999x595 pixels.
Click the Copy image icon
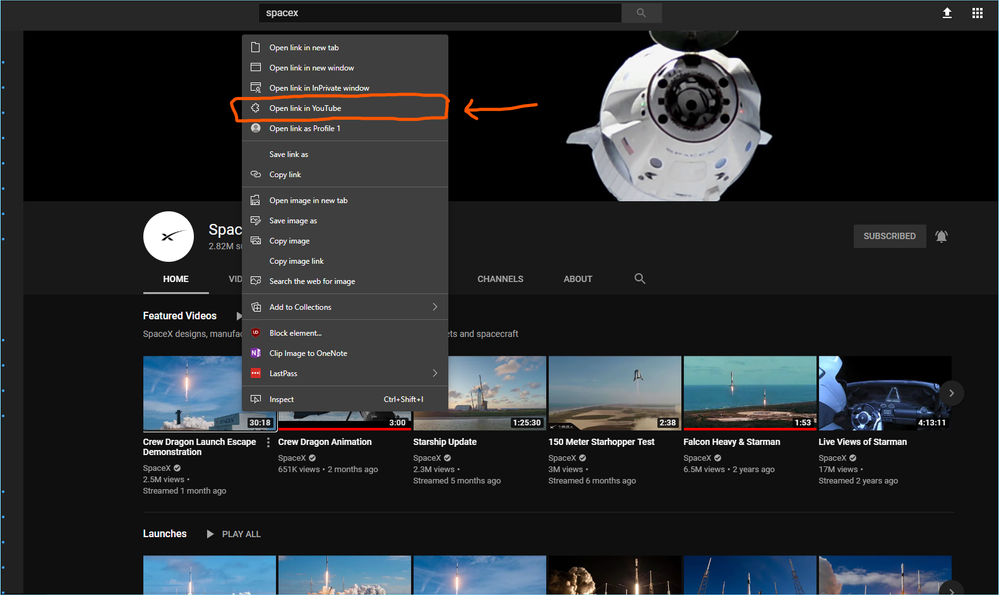[255, 241]
